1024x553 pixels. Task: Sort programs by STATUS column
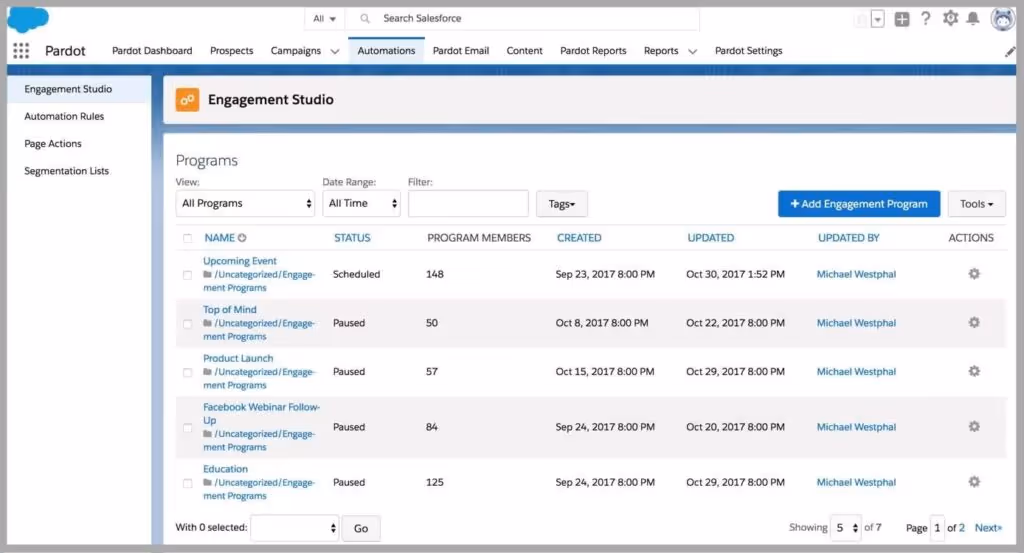pyautogui.click(x=352, y=238)
